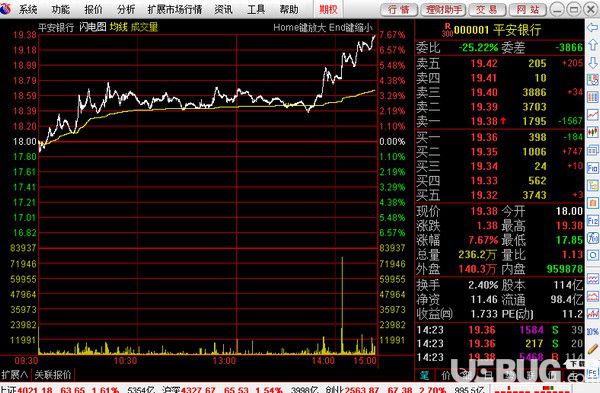
Task: Click the down arrow icon in right sidebar
Action: (x=593, y=62)
